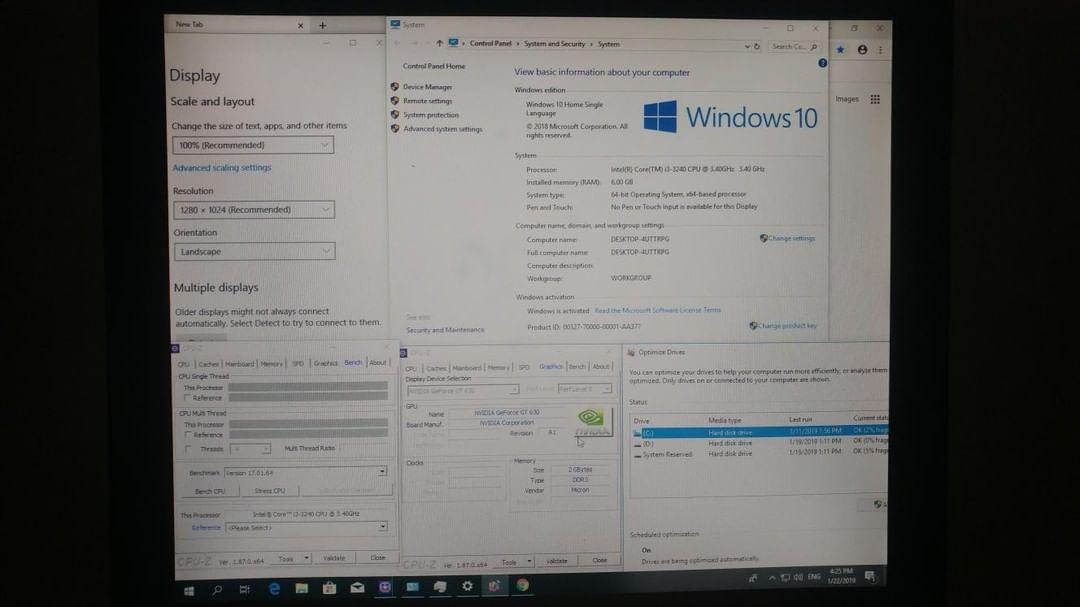
Task: Open the Benchmark version dropdown
Action: click(x=306, y=473)
